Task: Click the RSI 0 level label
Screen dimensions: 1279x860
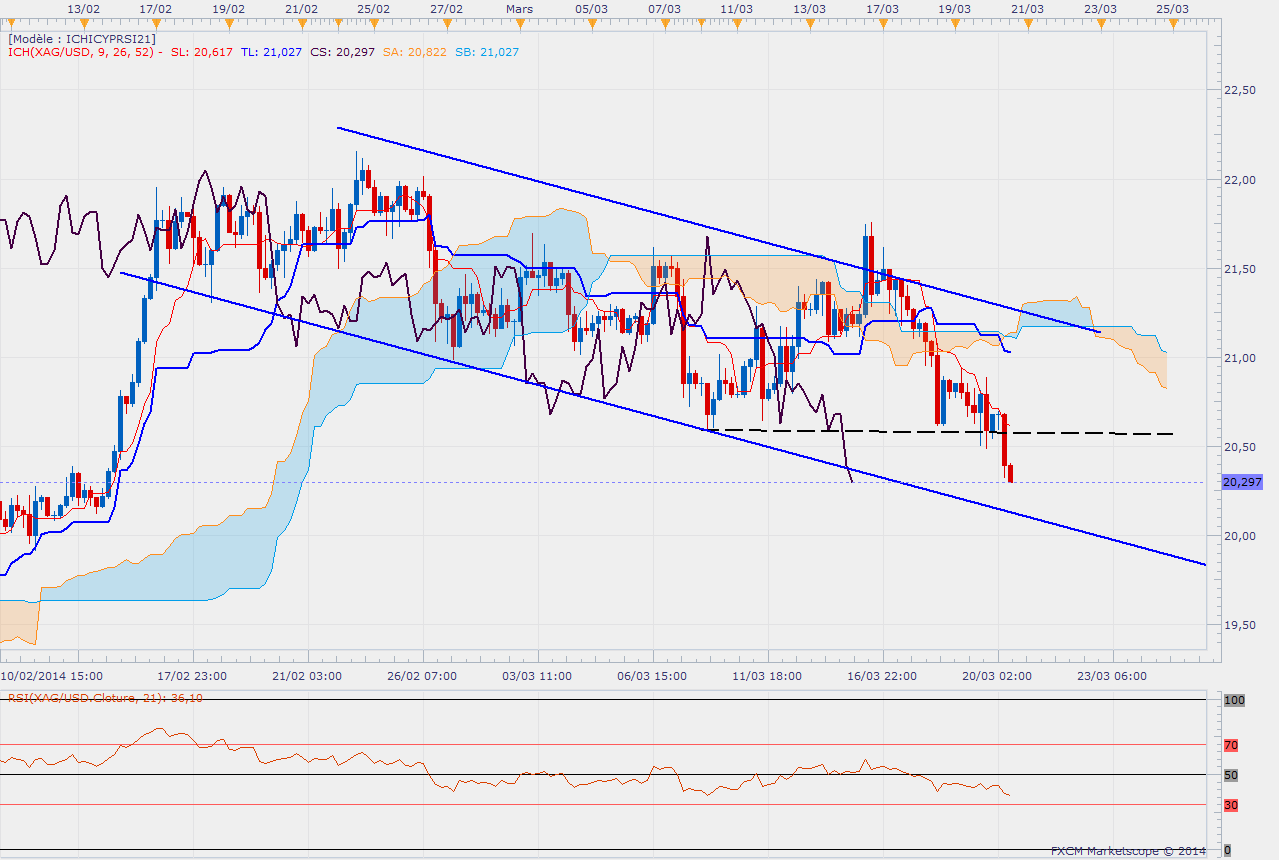Action: [x=1228, y=849]
